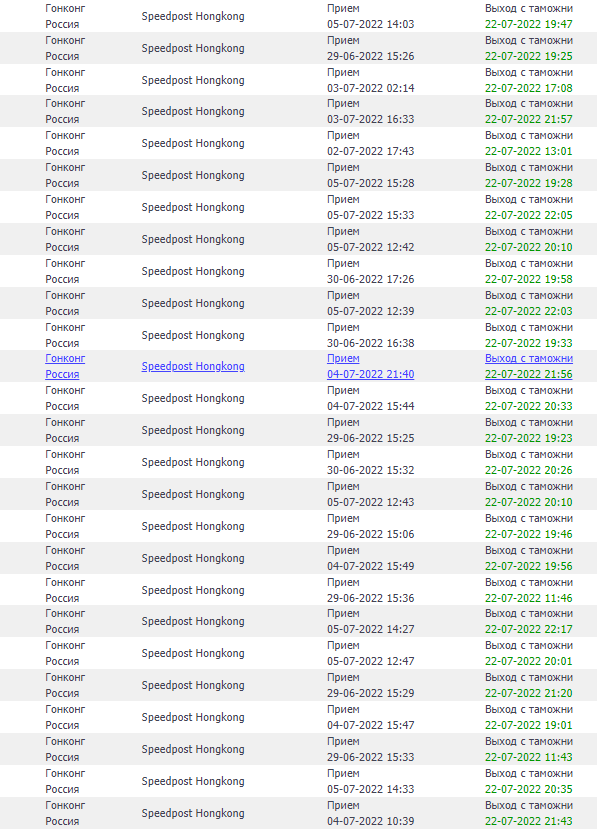Select row with acceptance 30-06-2022 17:26
Image resolution: width=597 pixels, height=832 pixels.
click(x=298, y=271)
